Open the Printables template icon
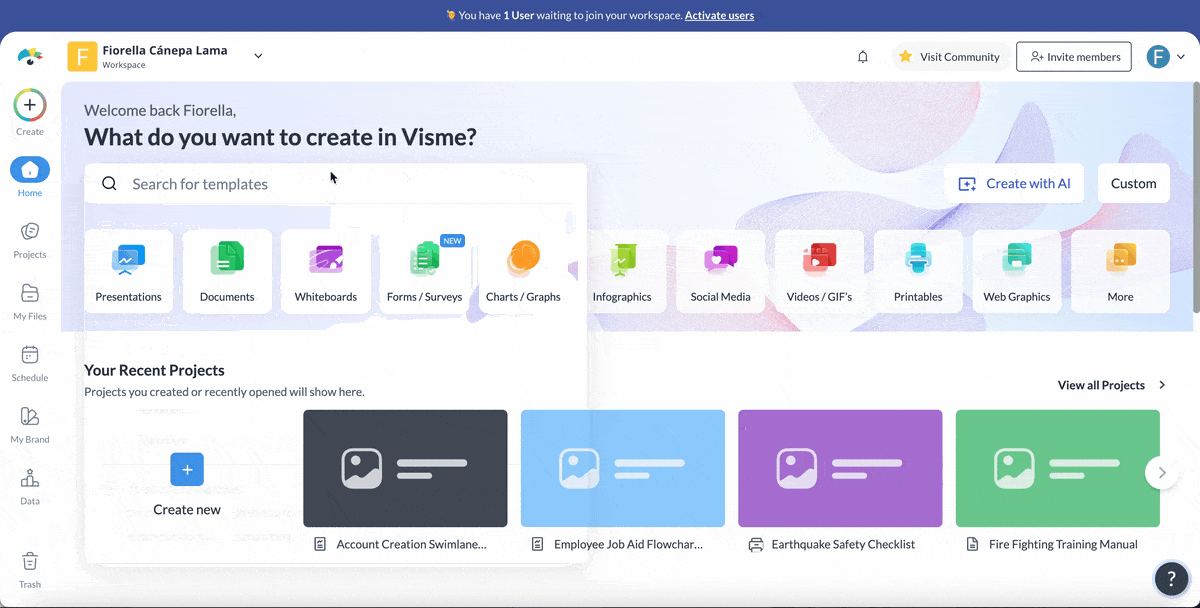Viewport: 1200px width, 608px height. 917,270
